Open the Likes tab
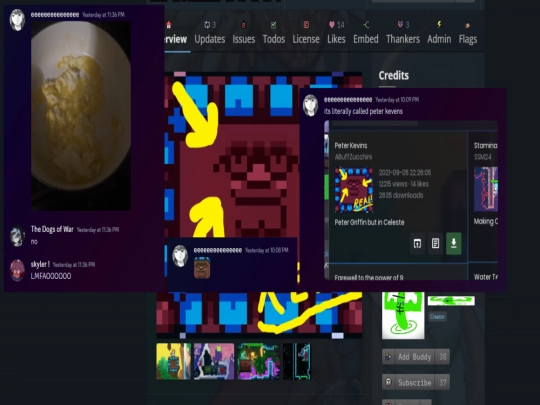This screenshot has height=405, width=540. click(x=336, y=33)
